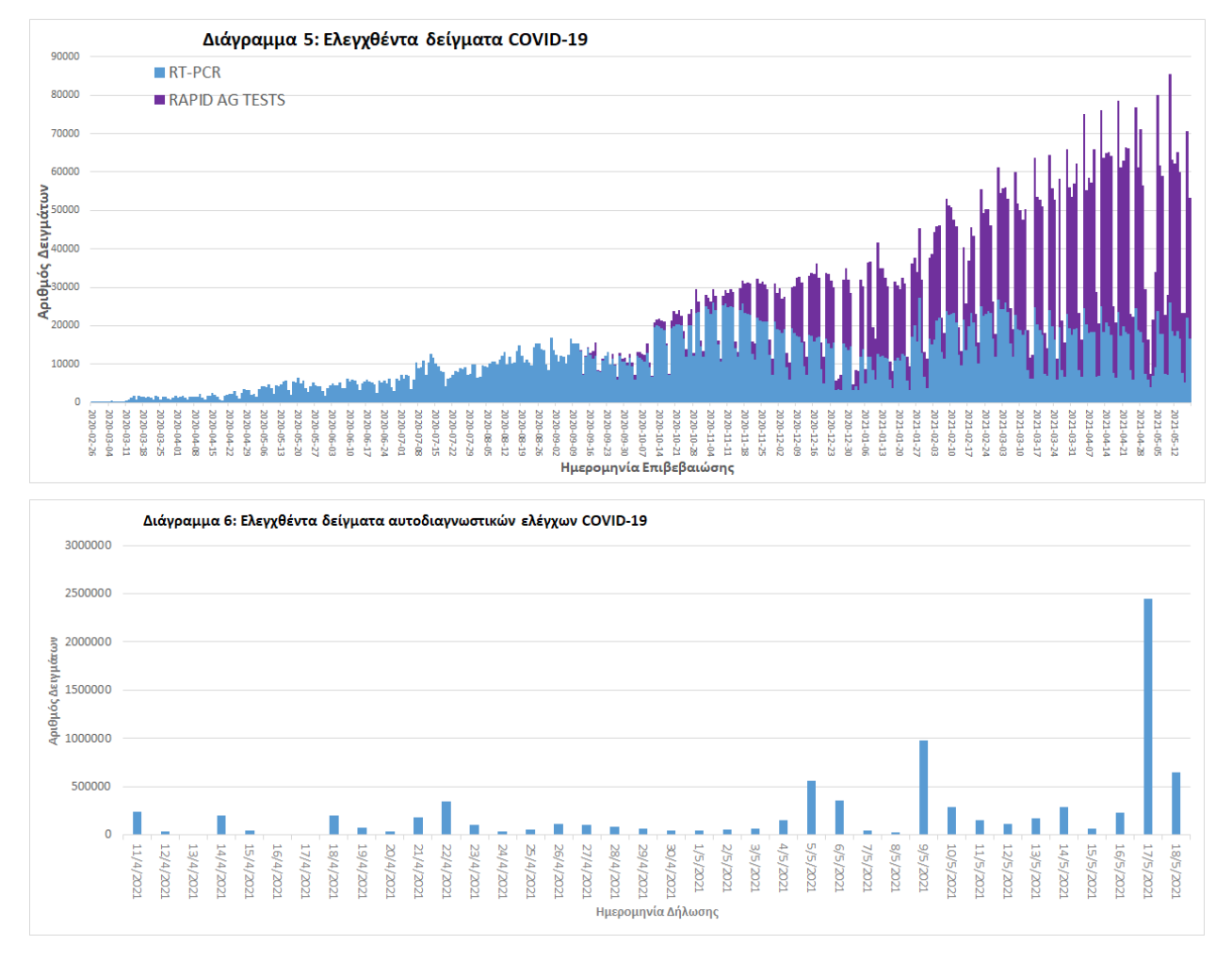Click the purple RAPID AG TESTS legend swatch
Viewport: 1232px width, 961px height.
pyautogui.click(x=159, y=100)
